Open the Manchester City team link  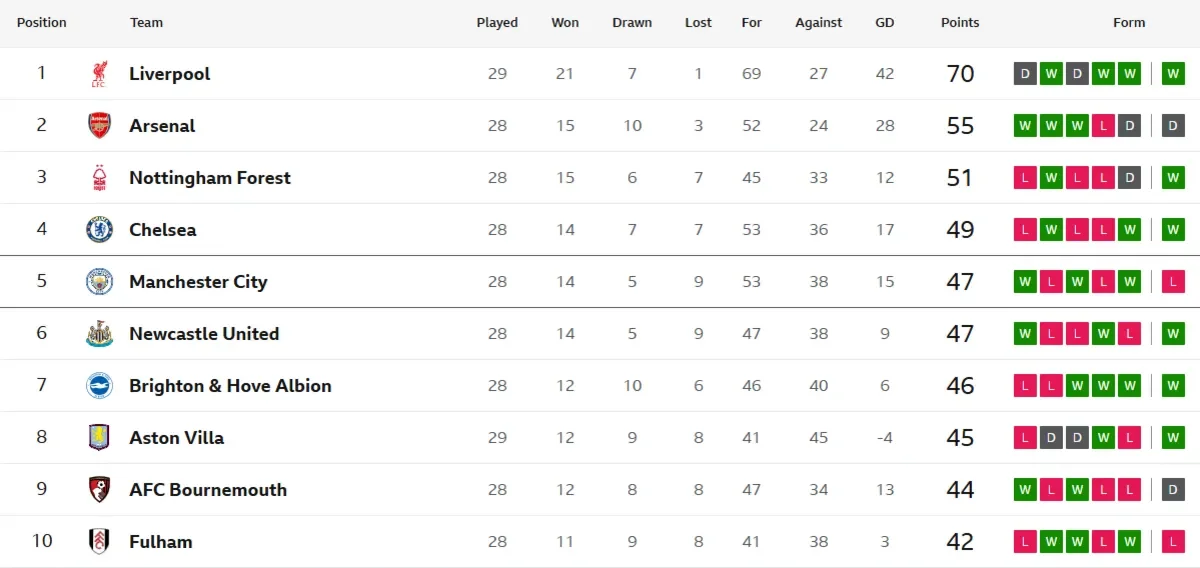pyautogui.click(x=198, y=282)
